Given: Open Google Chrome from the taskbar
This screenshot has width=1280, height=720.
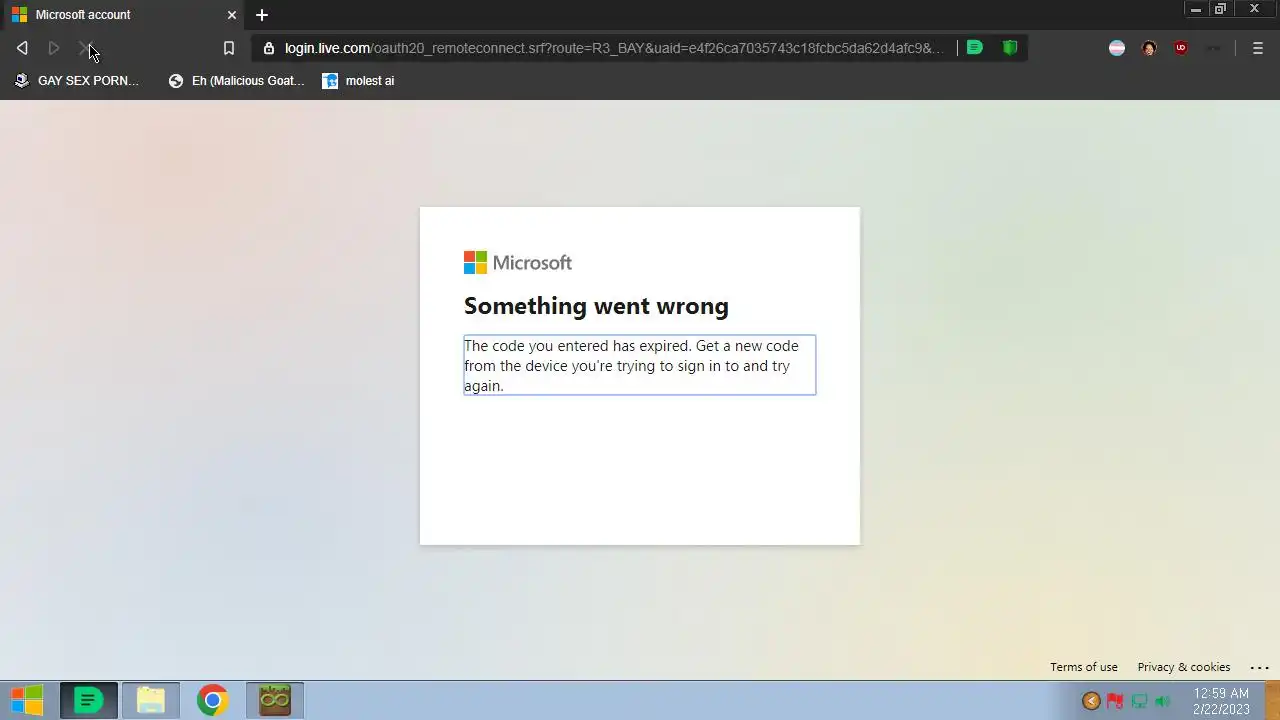Looking at the screenshot, I should tap(212, 700).
